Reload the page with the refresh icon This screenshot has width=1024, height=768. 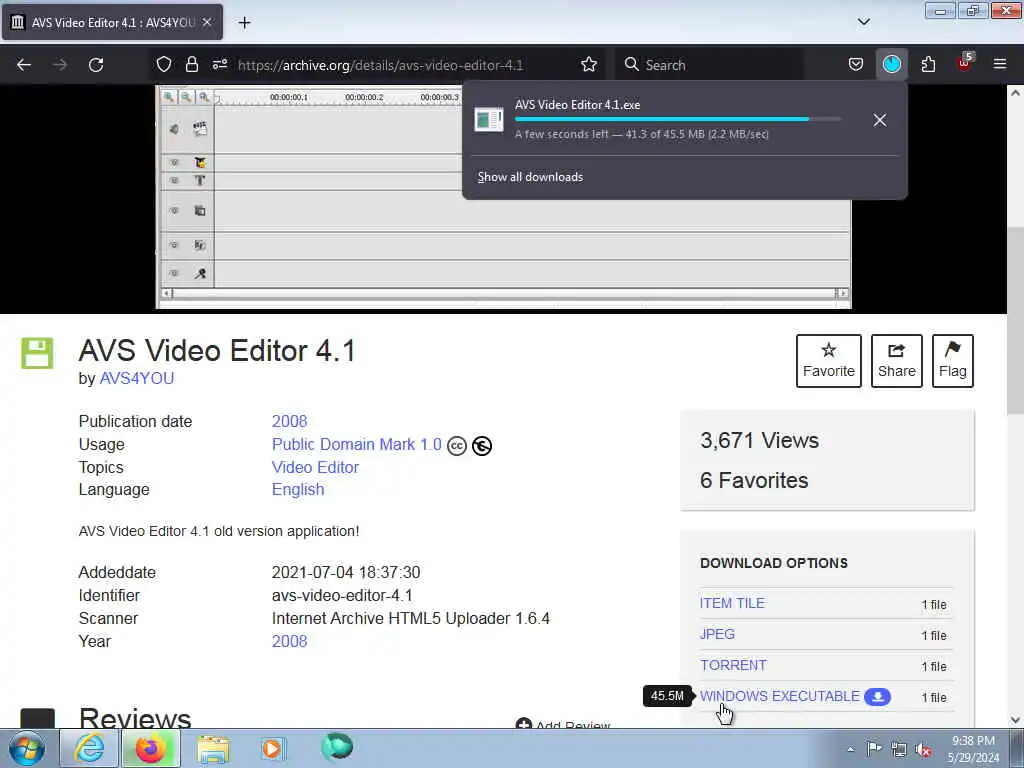point(96,65)
